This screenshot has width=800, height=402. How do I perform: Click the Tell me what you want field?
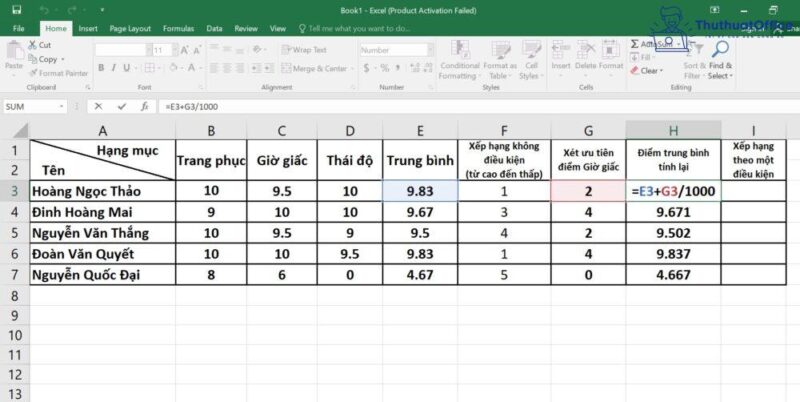pos(355,29)
